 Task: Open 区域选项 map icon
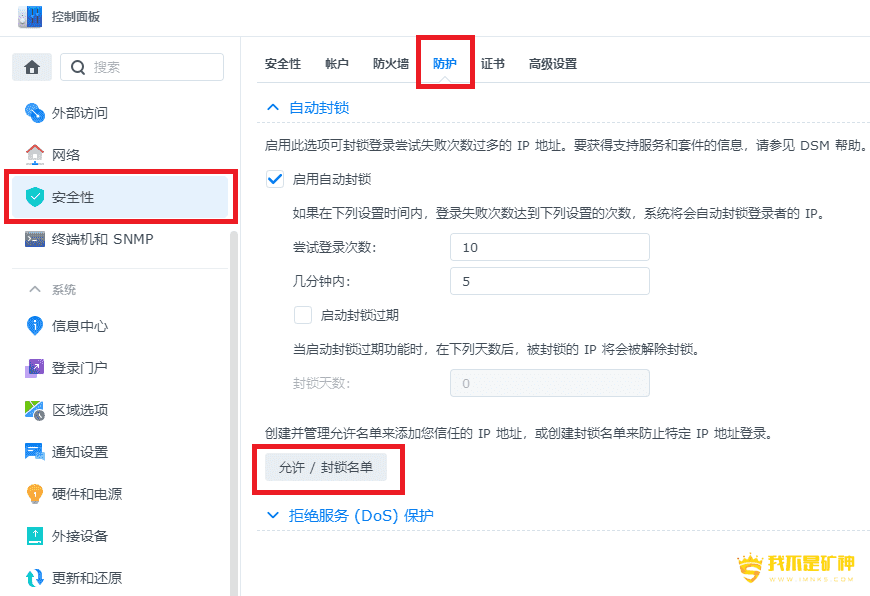(35, 410)
